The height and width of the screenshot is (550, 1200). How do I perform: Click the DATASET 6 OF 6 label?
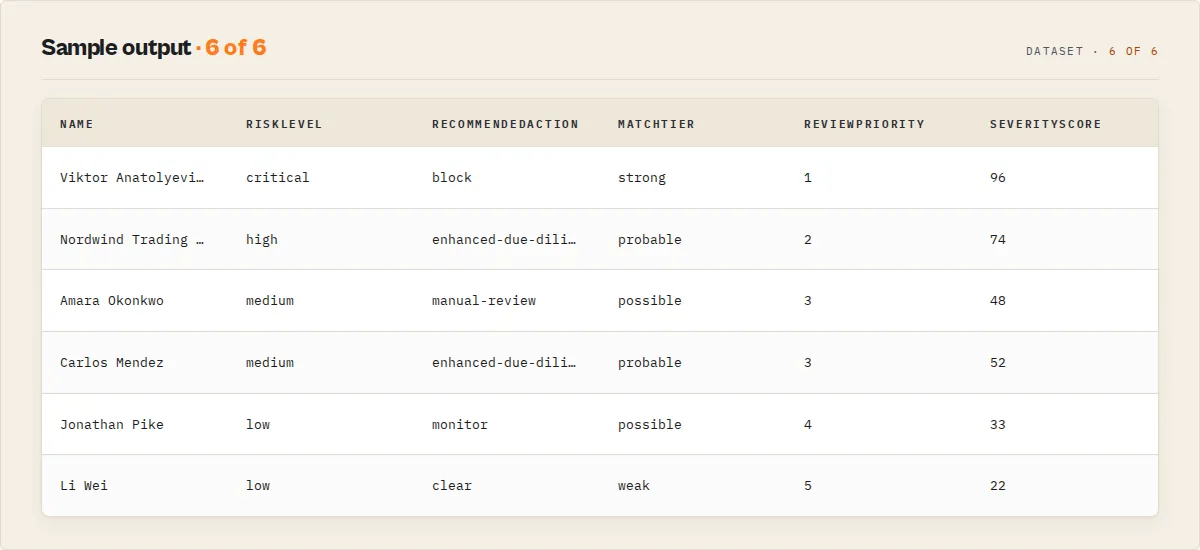point(1092,51)
